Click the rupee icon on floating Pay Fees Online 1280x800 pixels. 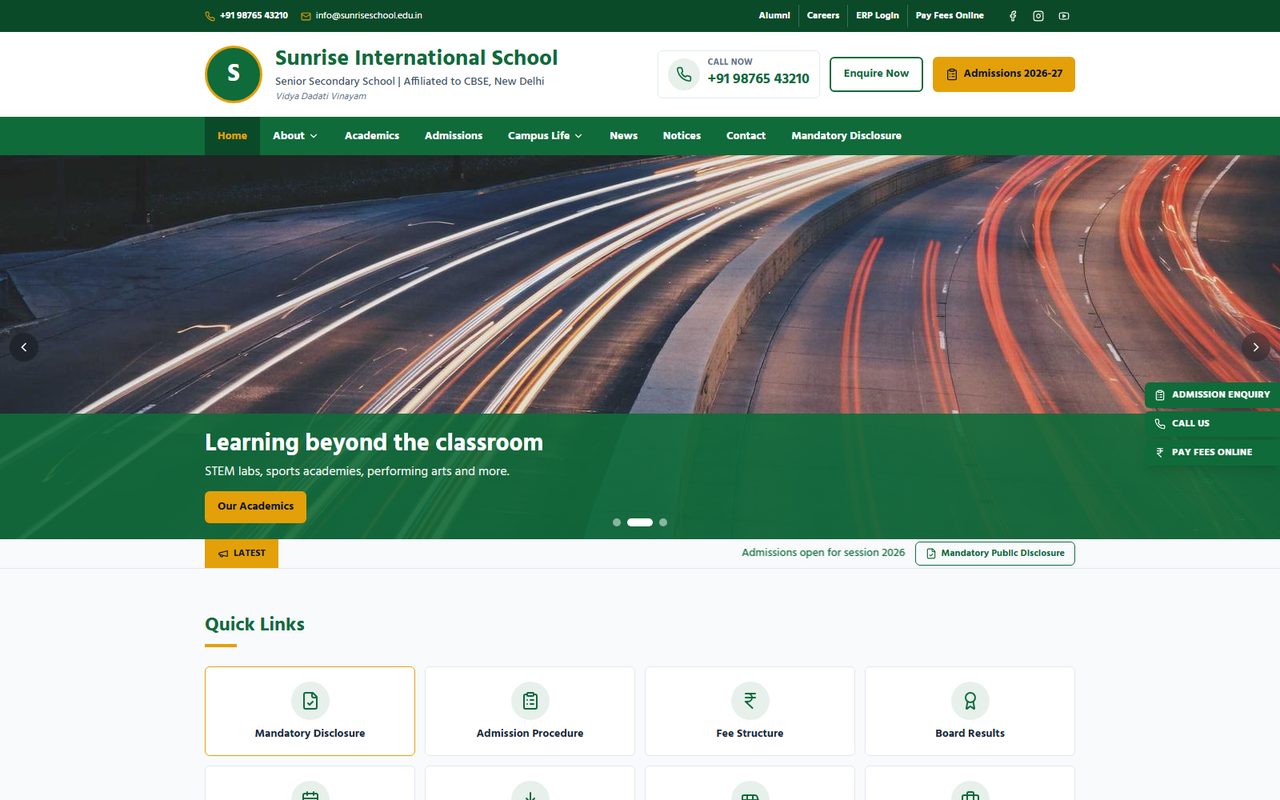pyautogui.click(x=1160, y=452)
